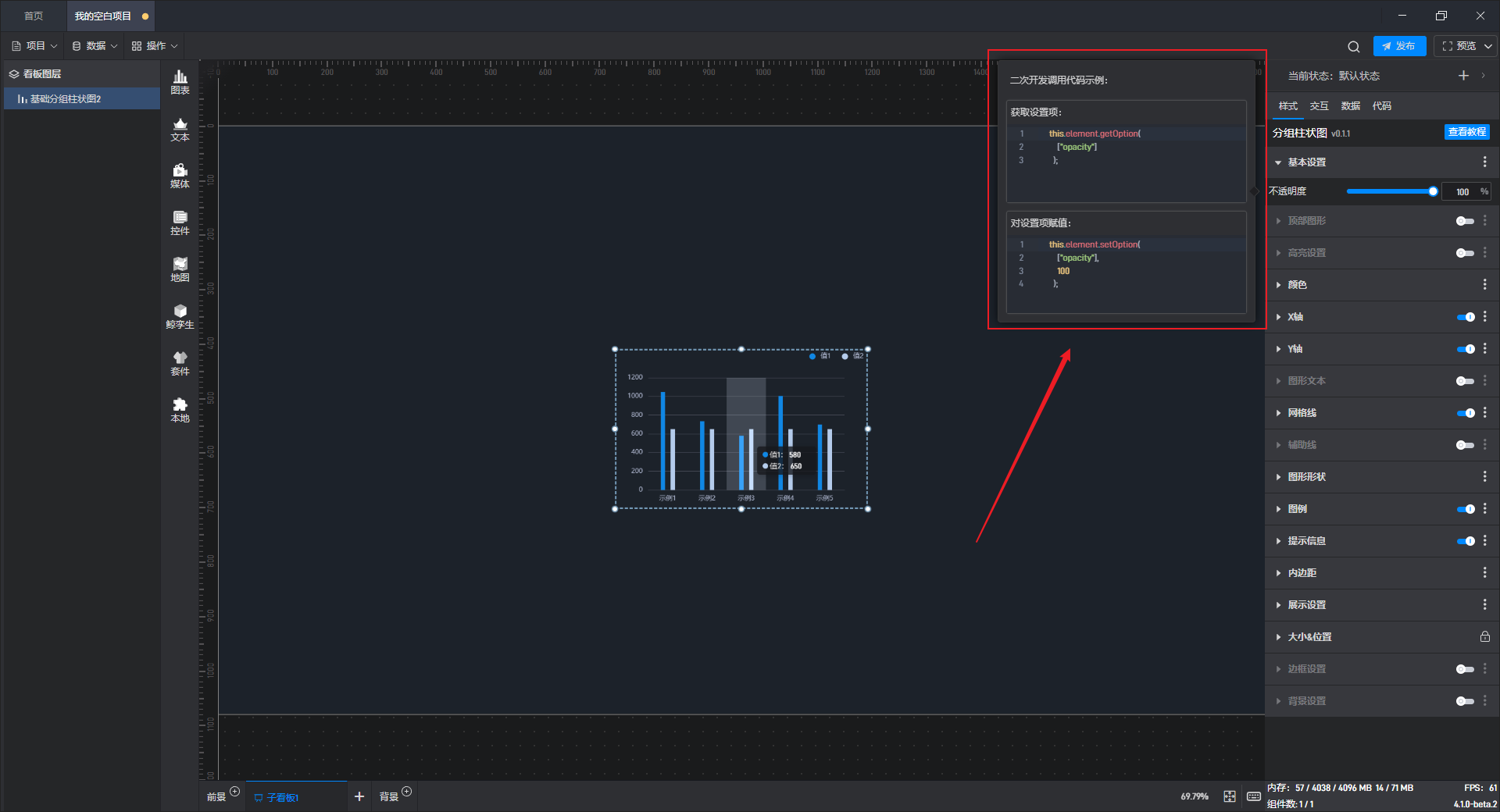Open the 项目 menu
The height and width of the screenshot is (812, 1500).
[x=34, y=46]
